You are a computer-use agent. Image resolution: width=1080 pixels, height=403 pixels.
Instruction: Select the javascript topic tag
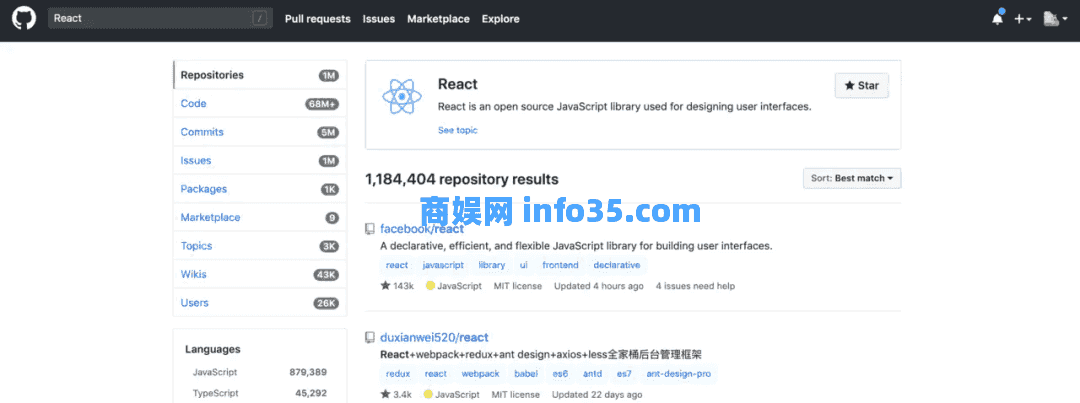[443, 265]
